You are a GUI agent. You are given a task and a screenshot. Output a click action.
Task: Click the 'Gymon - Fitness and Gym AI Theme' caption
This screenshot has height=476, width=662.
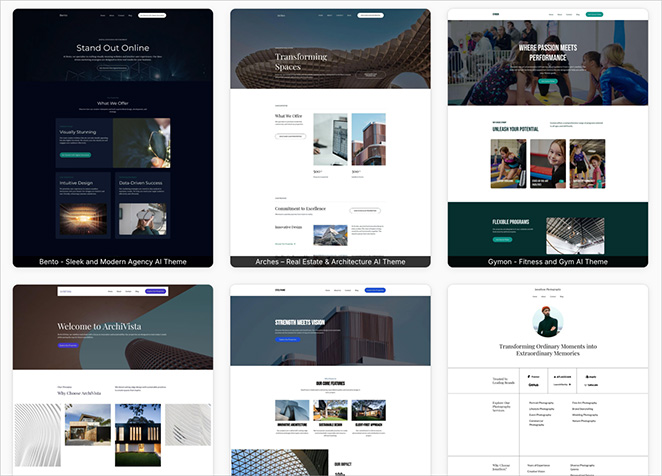[x=547, y=261]
